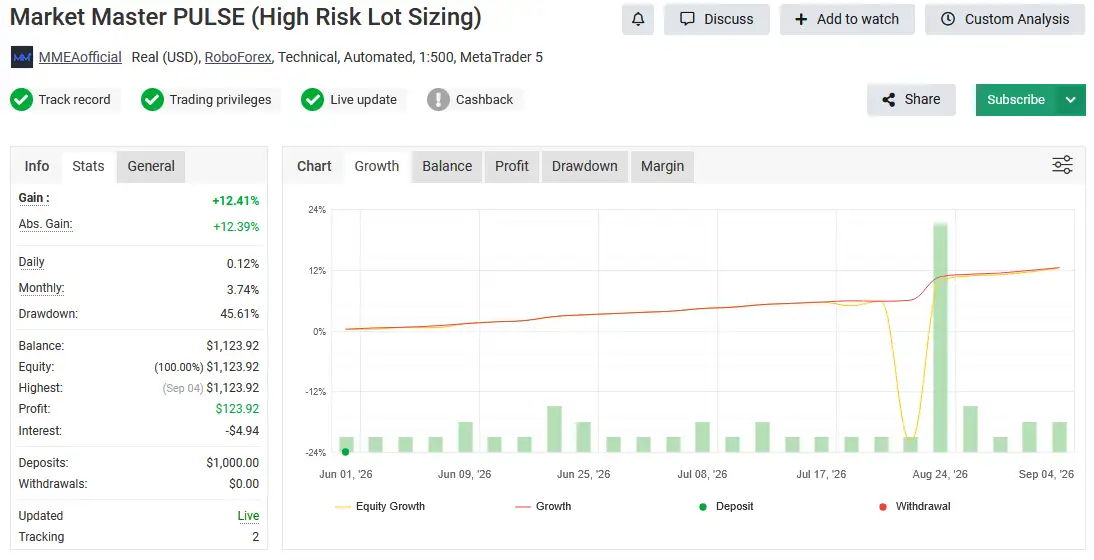Select the Chart tab label
Viewport: 1094px width, 560px height.
click(314, 166)
